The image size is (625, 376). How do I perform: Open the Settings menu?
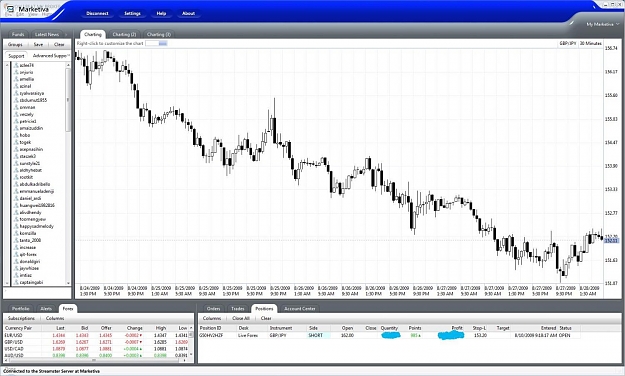(x=132, y=14)
